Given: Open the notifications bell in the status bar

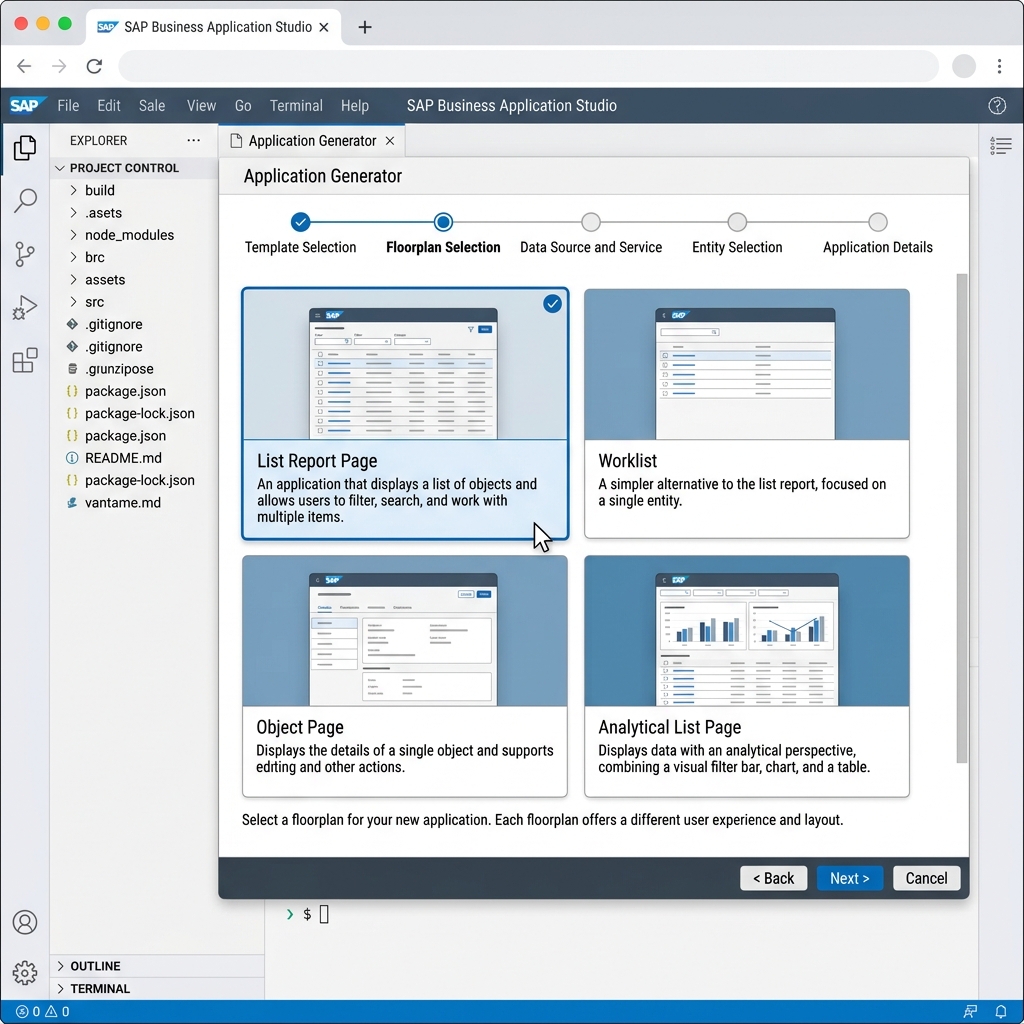Looking at the screenshot, I should (x=1000, y=1012).
